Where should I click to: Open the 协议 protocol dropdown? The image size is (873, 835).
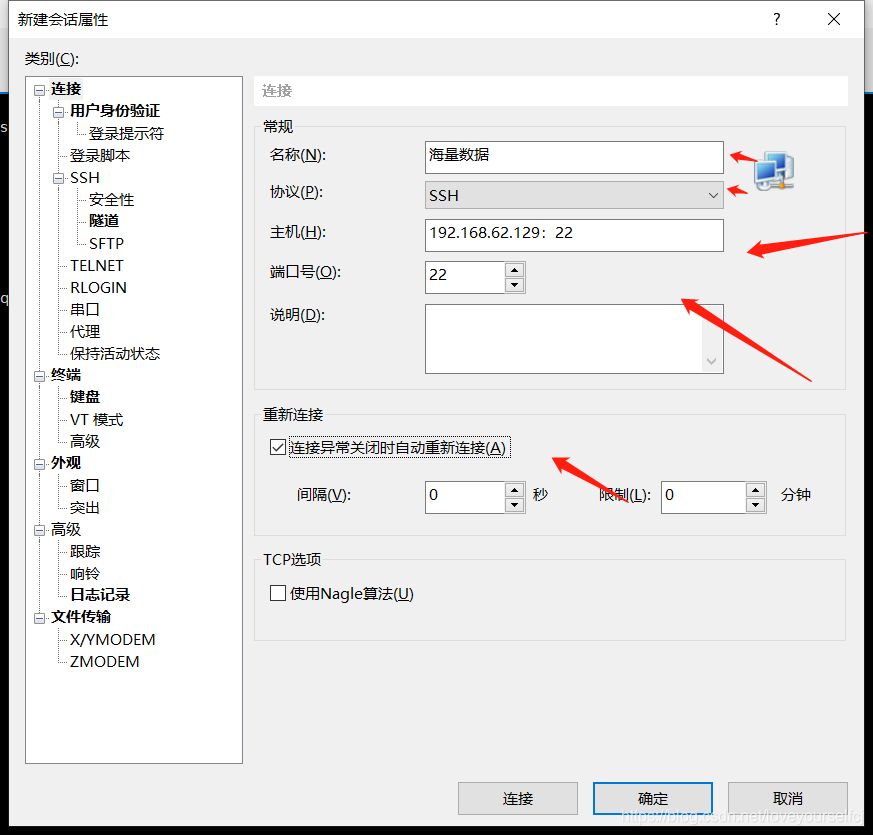(x=712, y=195)
